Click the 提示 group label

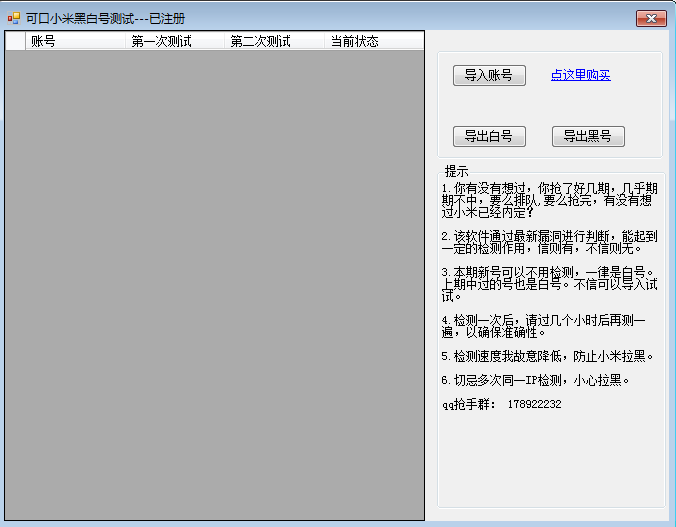pos(456,171)
